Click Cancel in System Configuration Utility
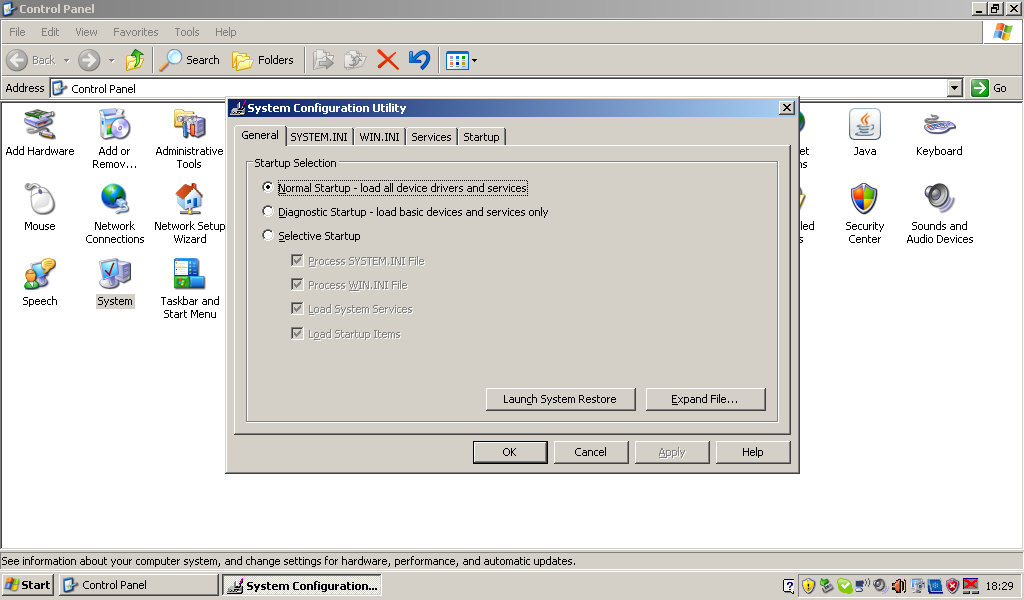This screenshot has width=1024, height=600. coord(590,452)
